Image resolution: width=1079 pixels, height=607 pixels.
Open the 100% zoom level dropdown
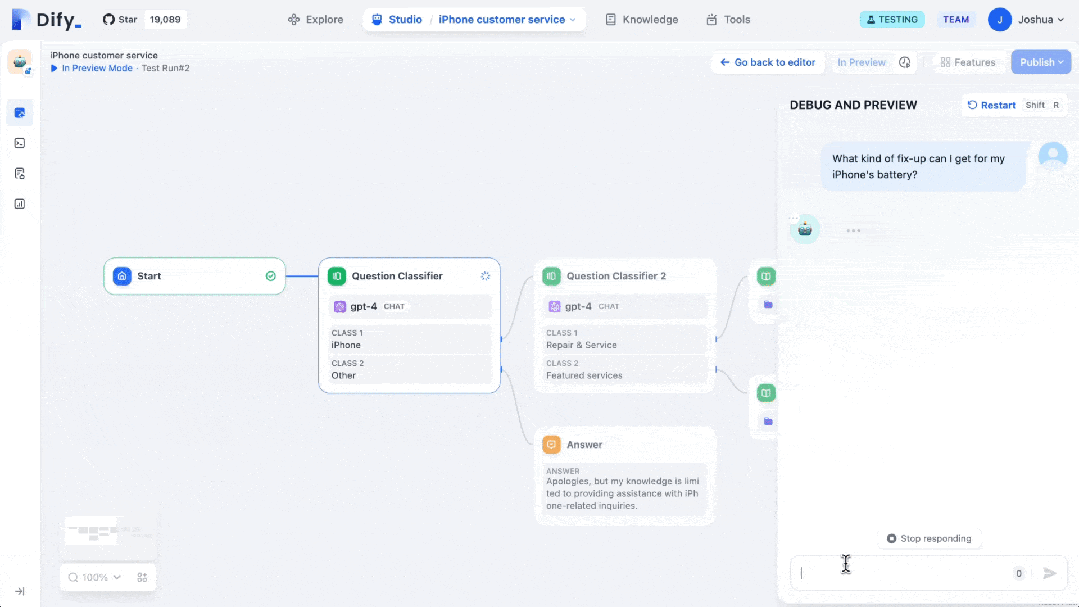click(95, 577)
